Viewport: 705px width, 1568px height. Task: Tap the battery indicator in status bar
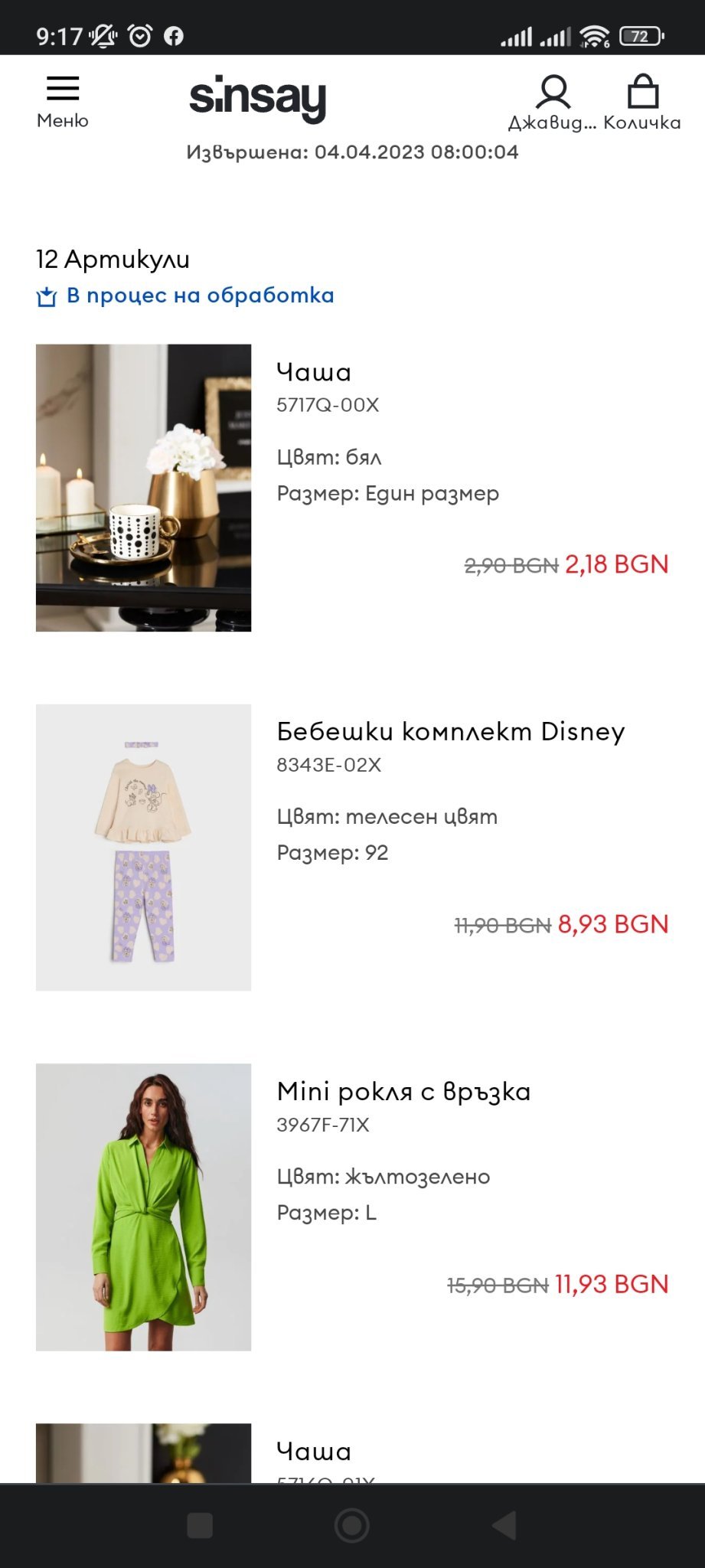[x=641, y=36]
